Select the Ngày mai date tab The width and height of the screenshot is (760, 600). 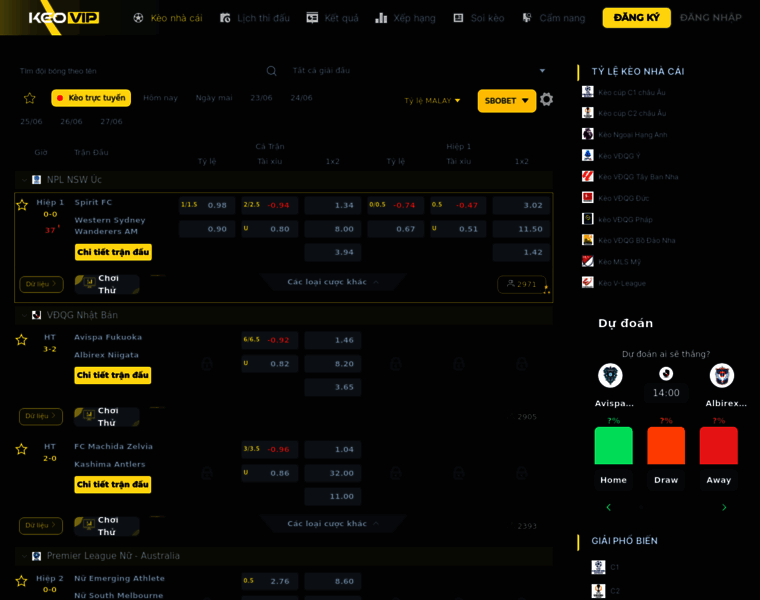pos(214,98)
